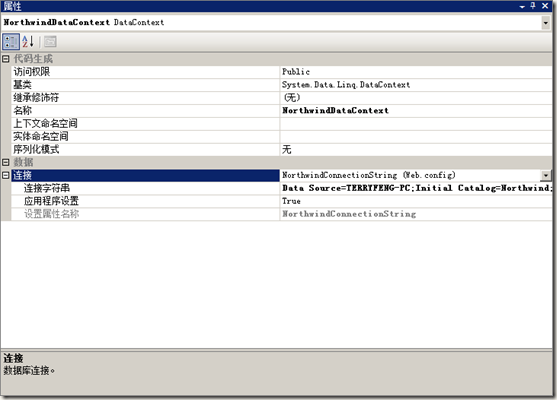
Task: Open the NorthwindDataContext object selector dropdown
Action: (x=546, y=23)
